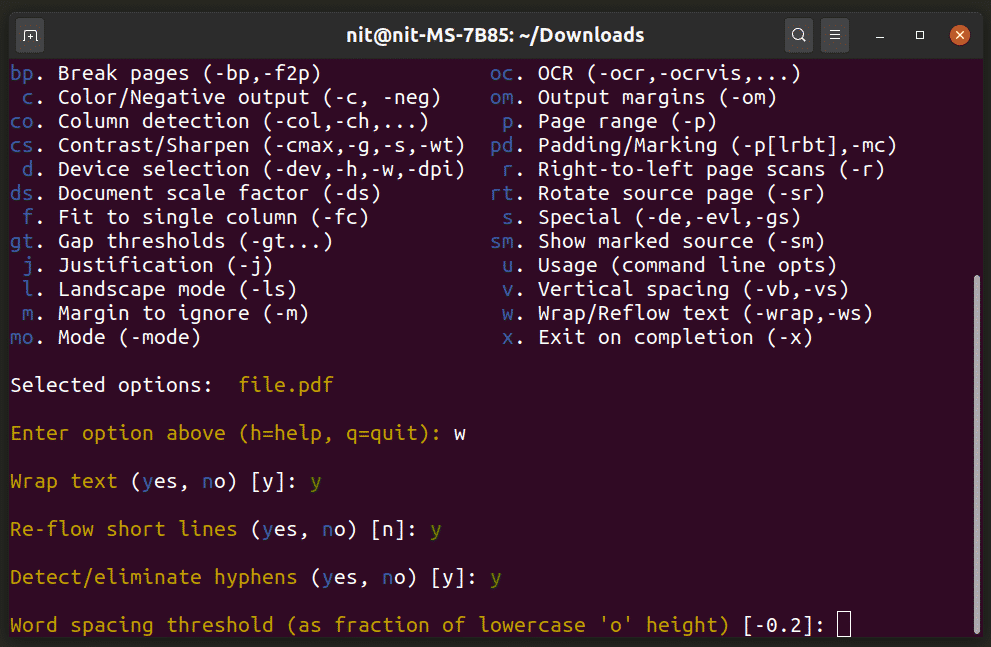Click 'file.pdf' in Selected options

click(x=286, y=385)
